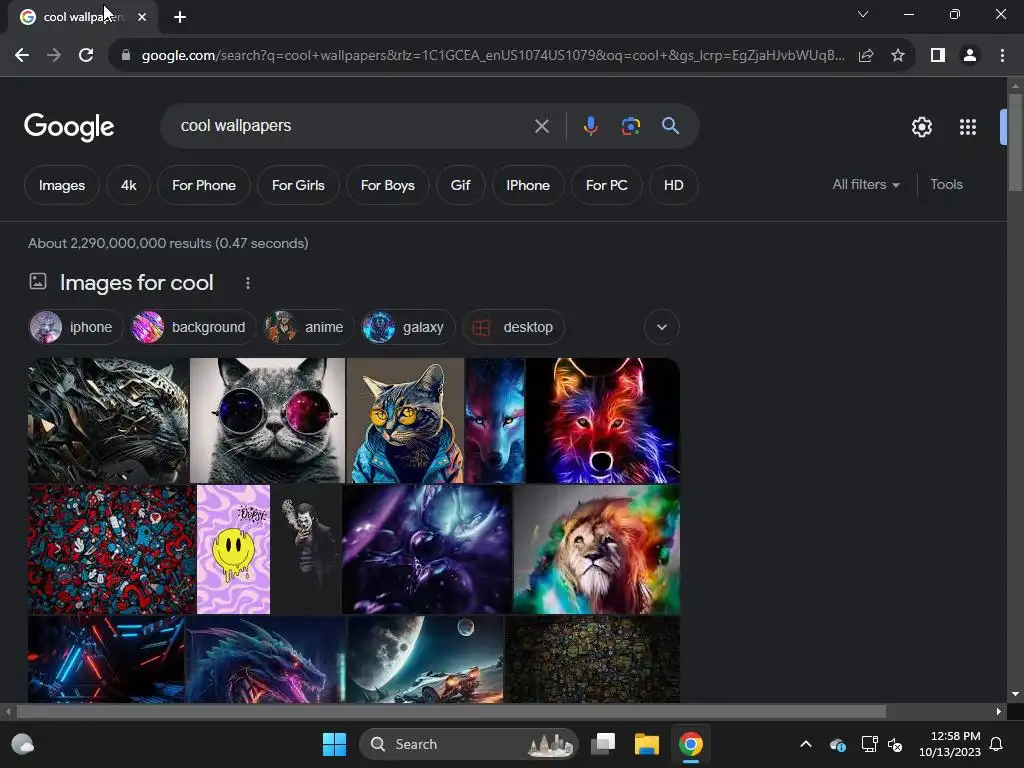
Task: Open the Chrome side panel icon
Action: pyautogui.click(x=938, y=56)
